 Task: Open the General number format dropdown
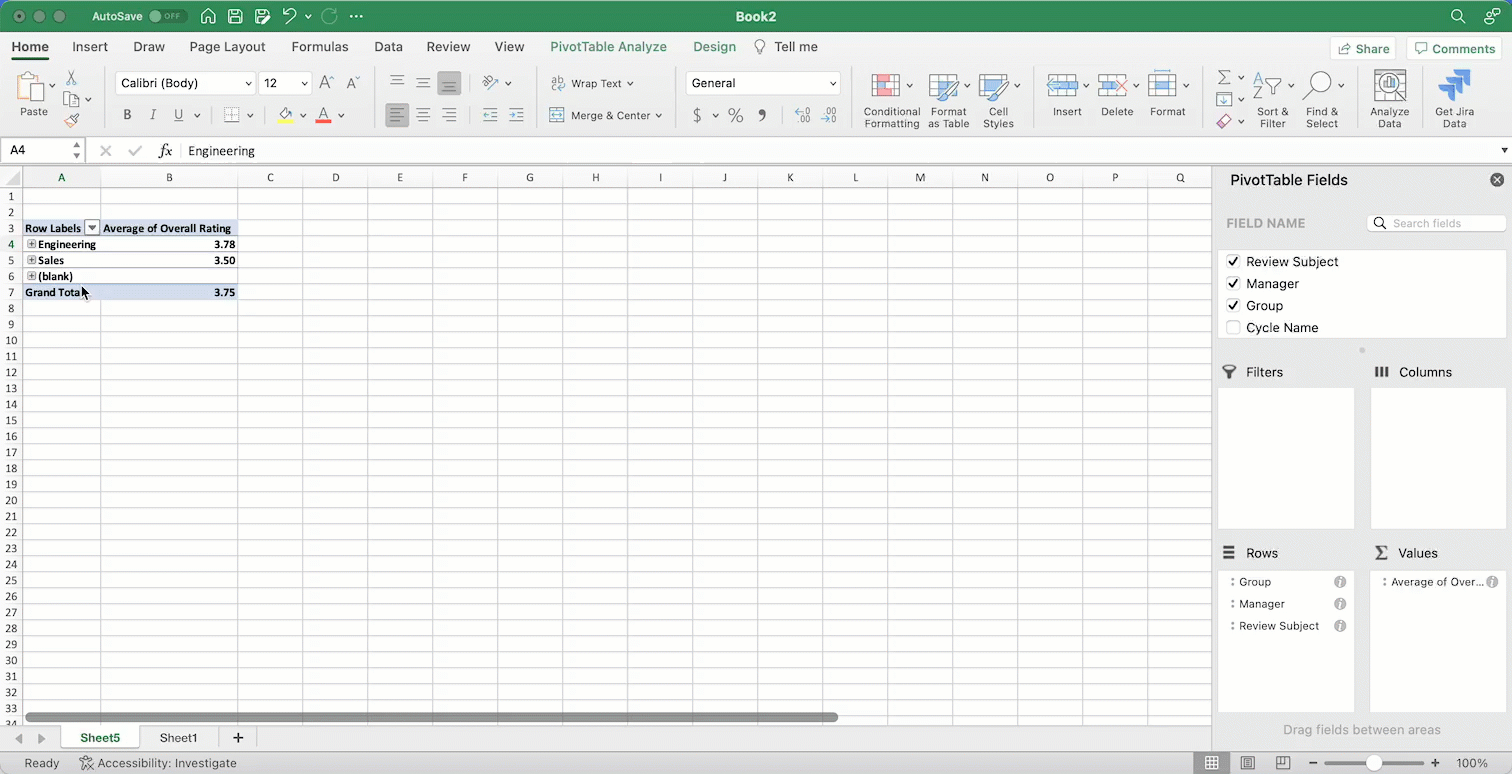pos(832,84)
